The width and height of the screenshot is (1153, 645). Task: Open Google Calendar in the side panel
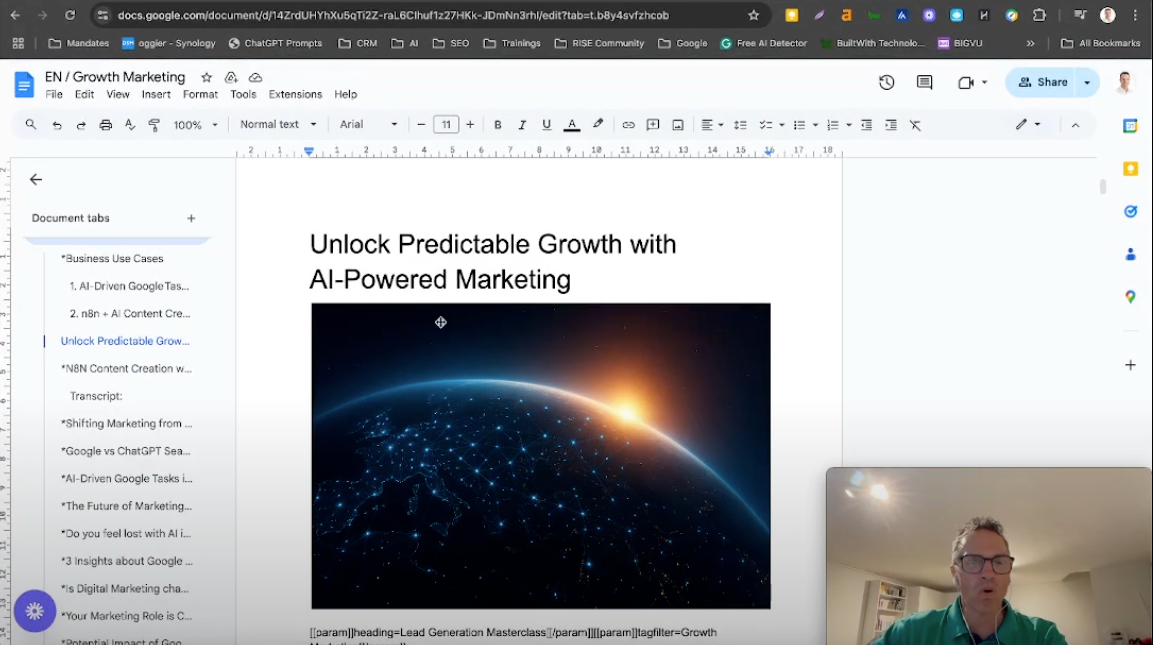tap(1130, 126)
